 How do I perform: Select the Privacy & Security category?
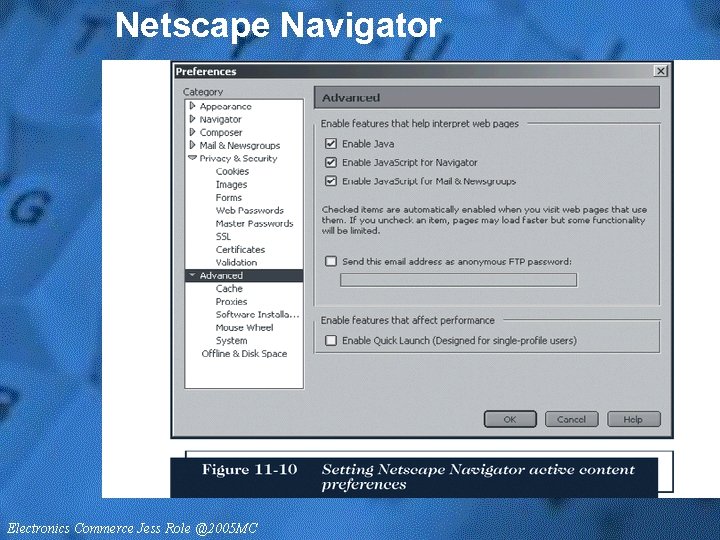[238, 158]
